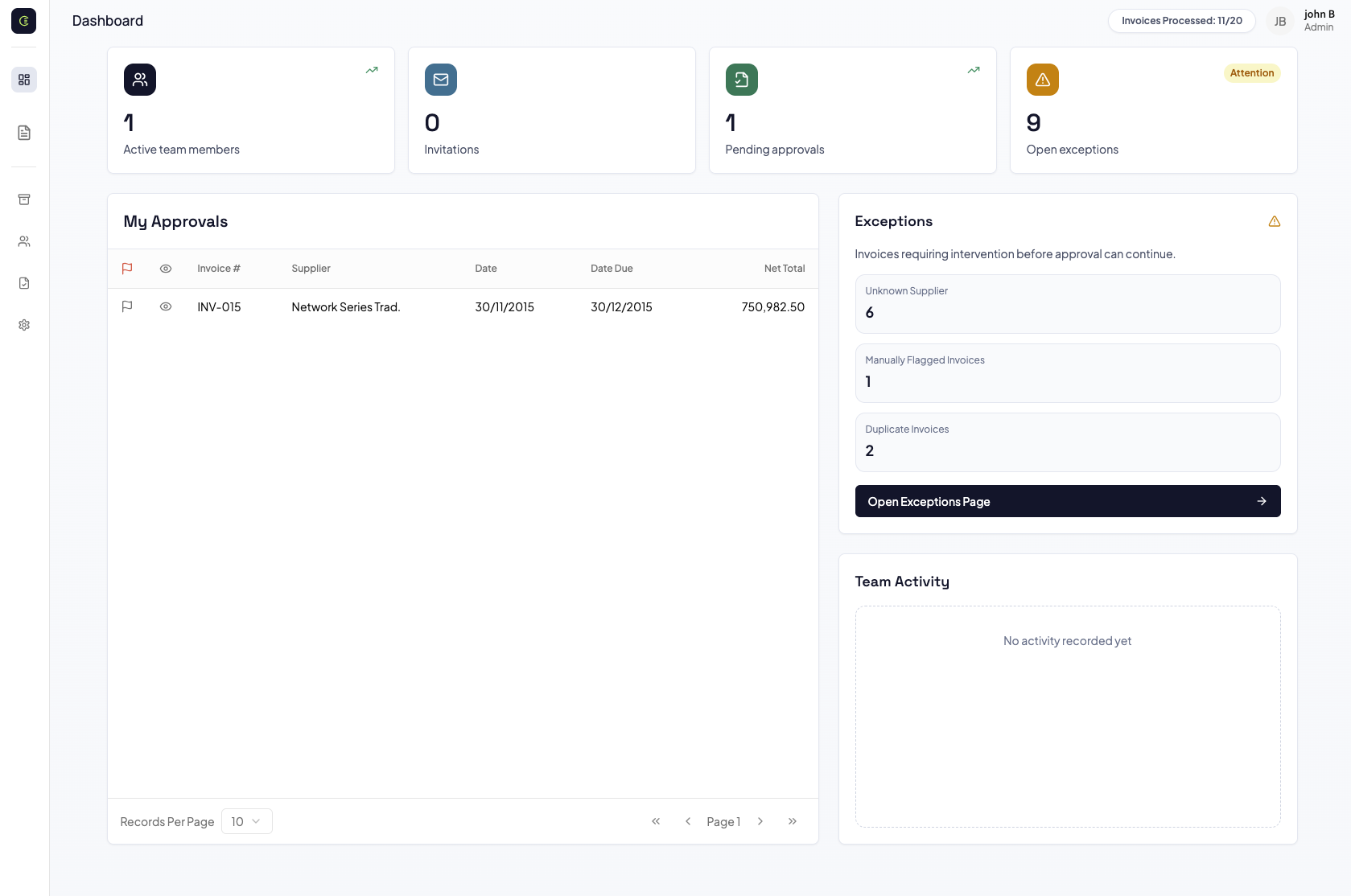Show invoice INV-015 using the eye icon
1351x896 pixels.
166,306
